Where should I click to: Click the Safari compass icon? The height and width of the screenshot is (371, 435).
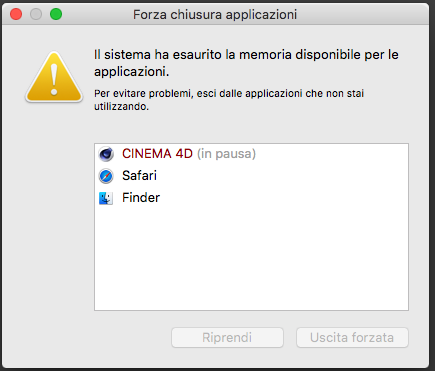coord(106,176)
